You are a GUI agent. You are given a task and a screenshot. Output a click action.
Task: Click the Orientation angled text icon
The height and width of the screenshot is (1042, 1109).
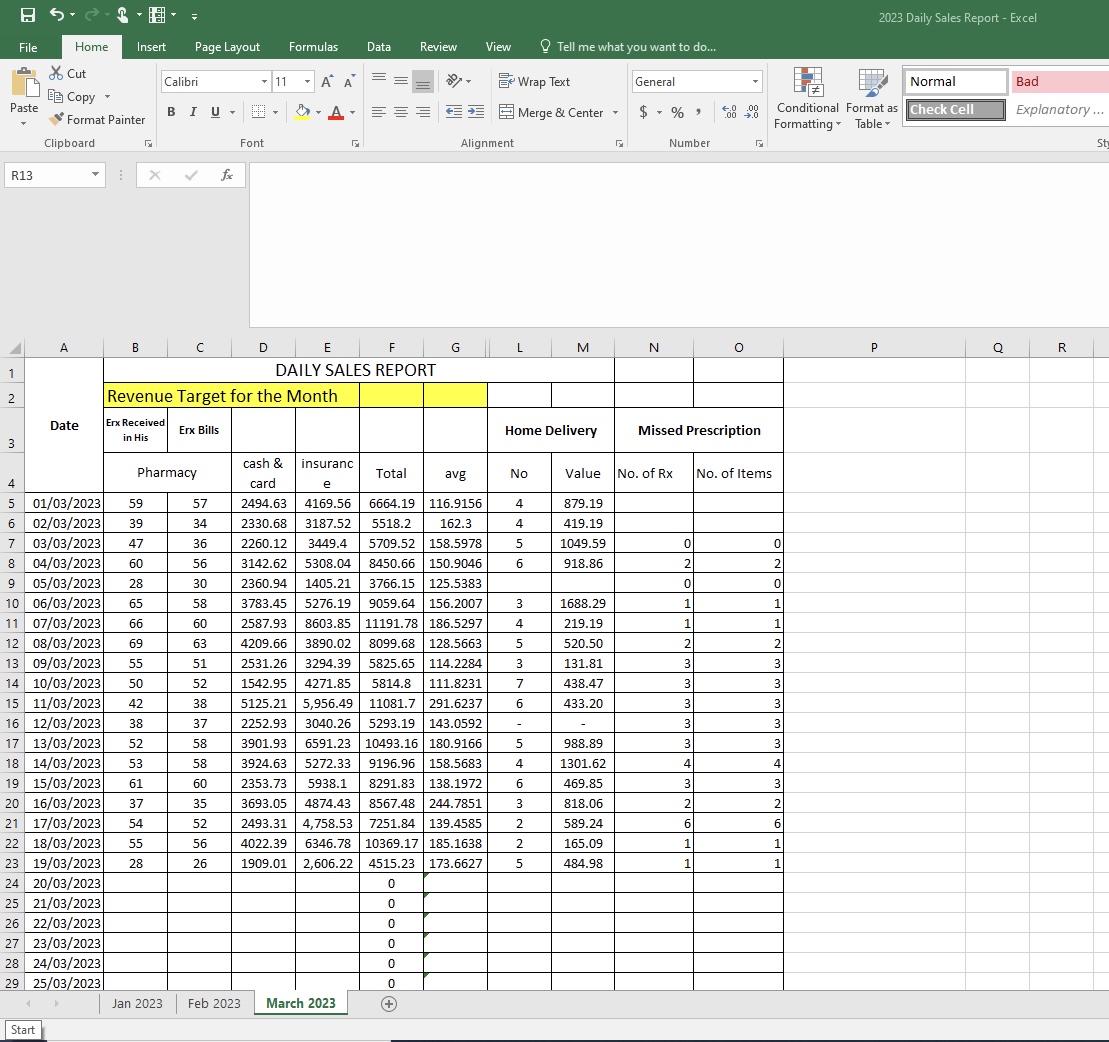pyautogui.click(x=454, y=81)
